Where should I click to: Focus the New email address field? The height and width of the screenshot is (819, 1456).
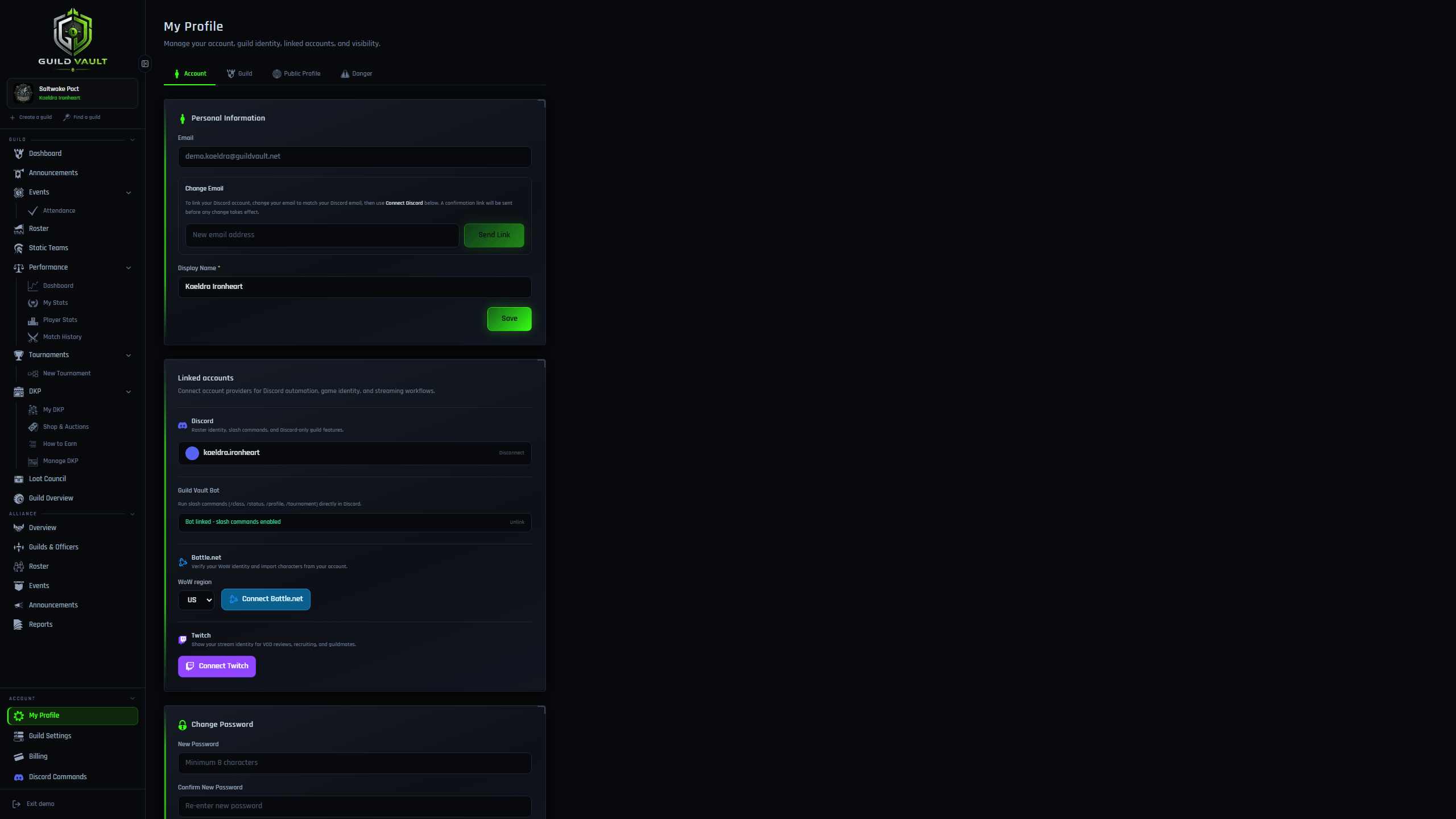pyautogui.click(x=322, y=235)
